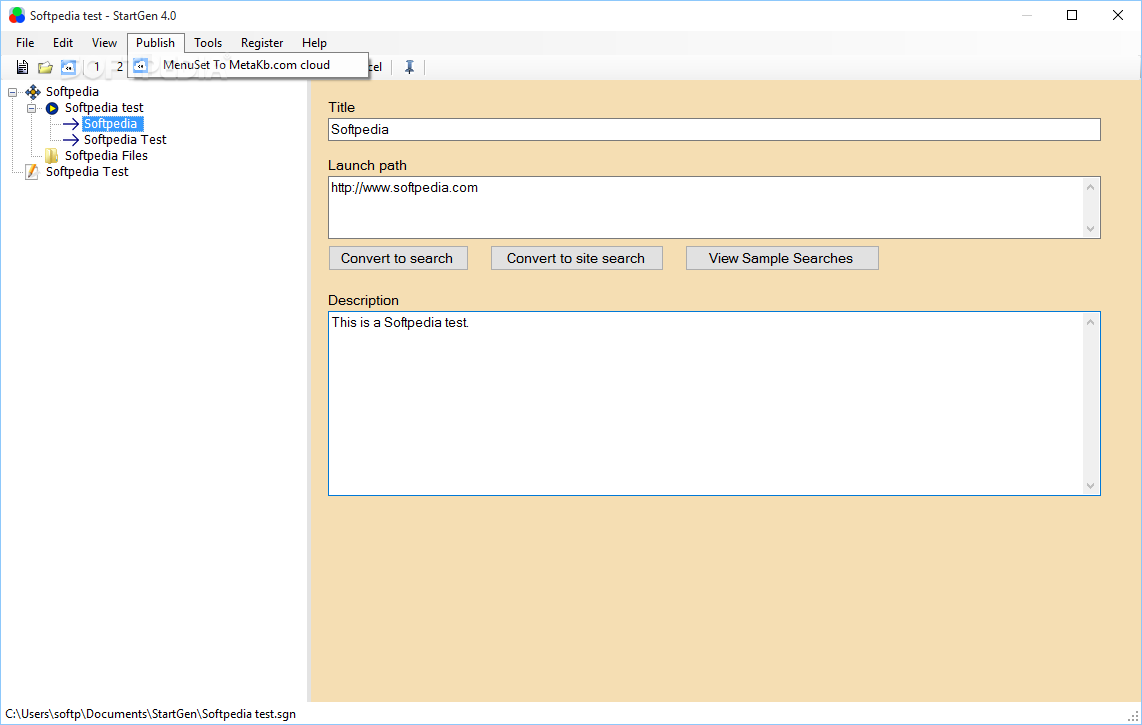
Task: Collapse the Softpedia test tree branch
Action: click(31, 109)
